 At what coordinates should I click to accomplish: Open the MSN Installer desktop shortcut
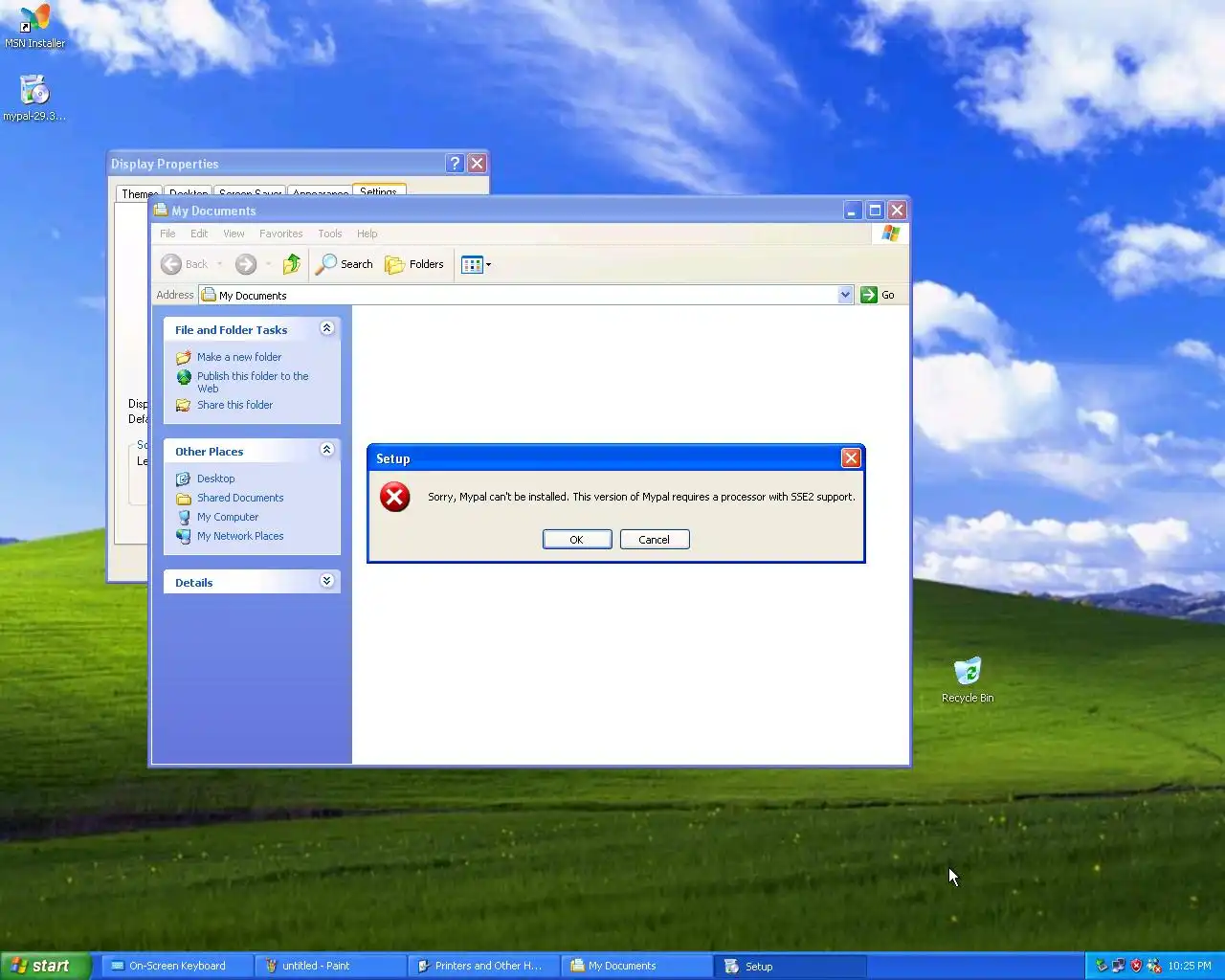(34, 26)
